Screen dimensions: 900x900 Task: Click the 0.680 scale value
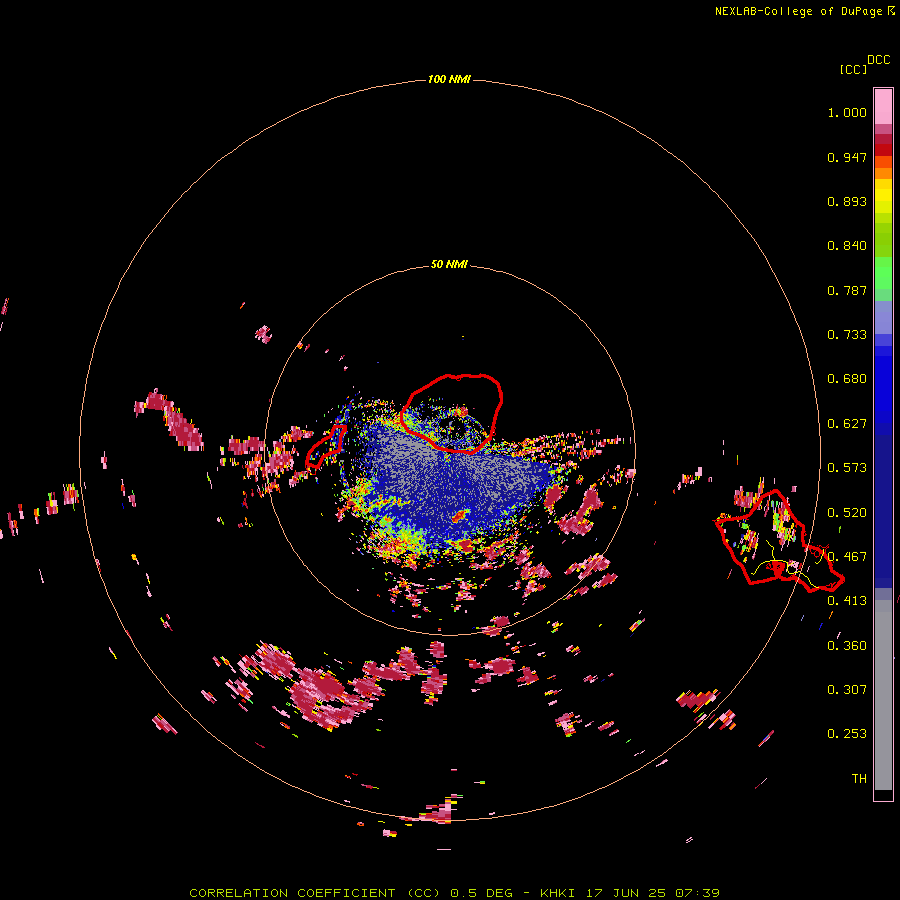(x=847, y=379)
